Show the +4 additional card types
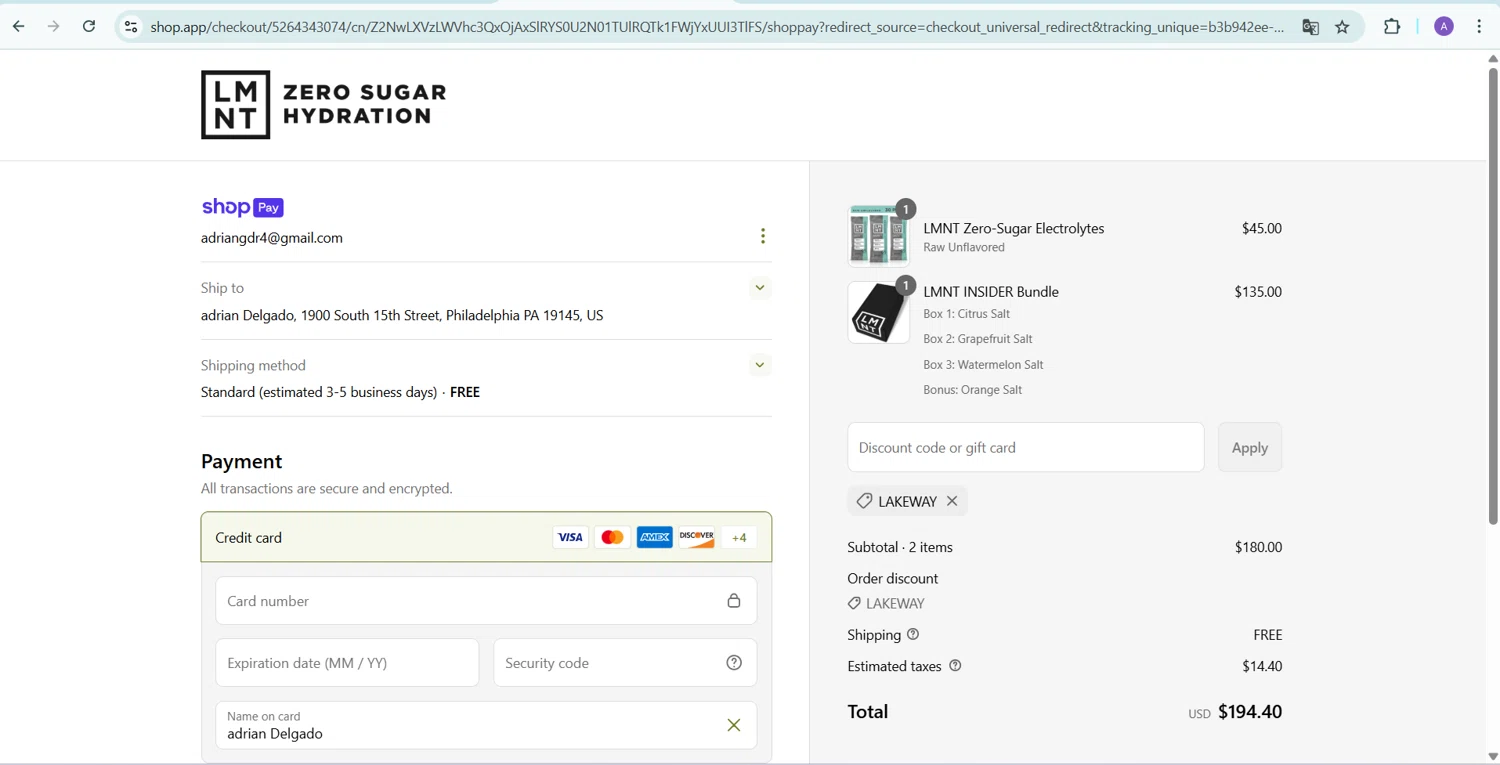The height and width of the screenshot is (765, 1500). coord(739,537)
